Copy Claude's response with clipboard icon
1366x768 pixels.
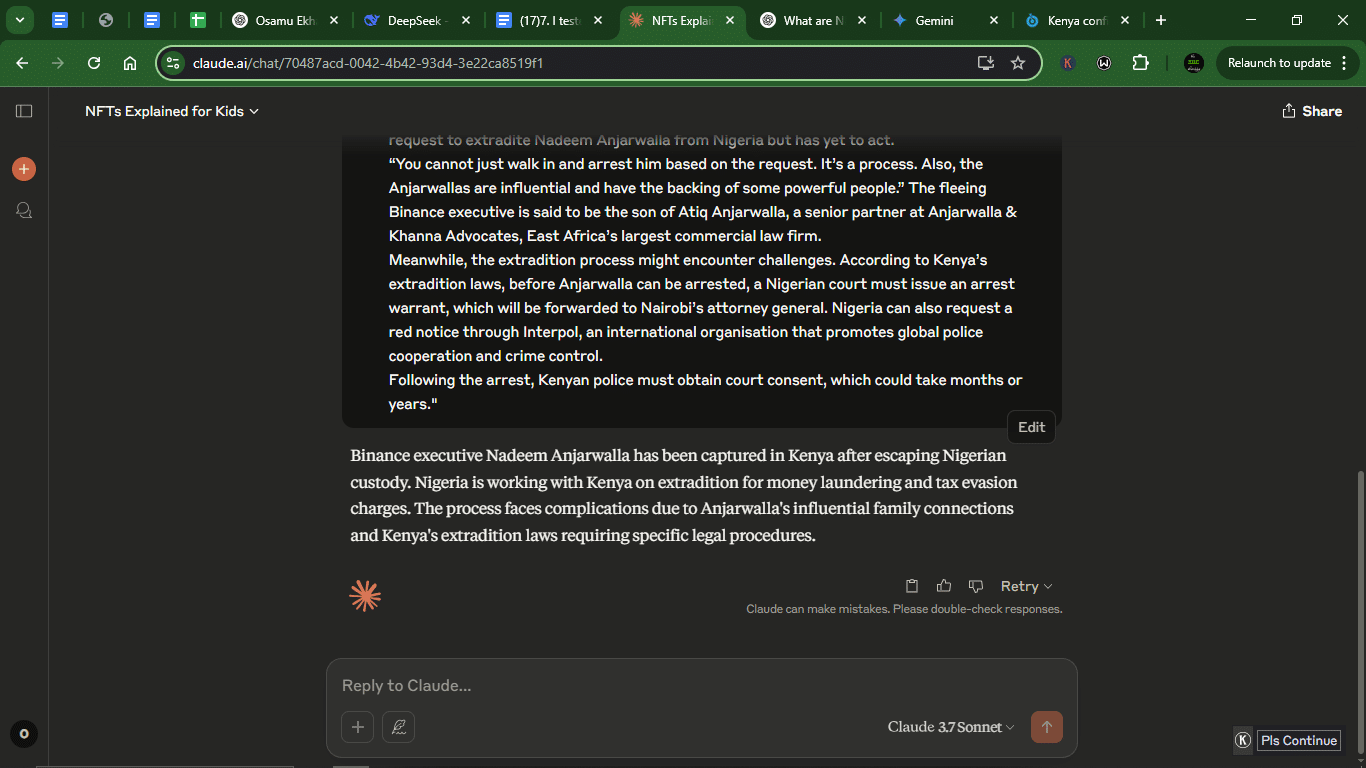(912, 586)
